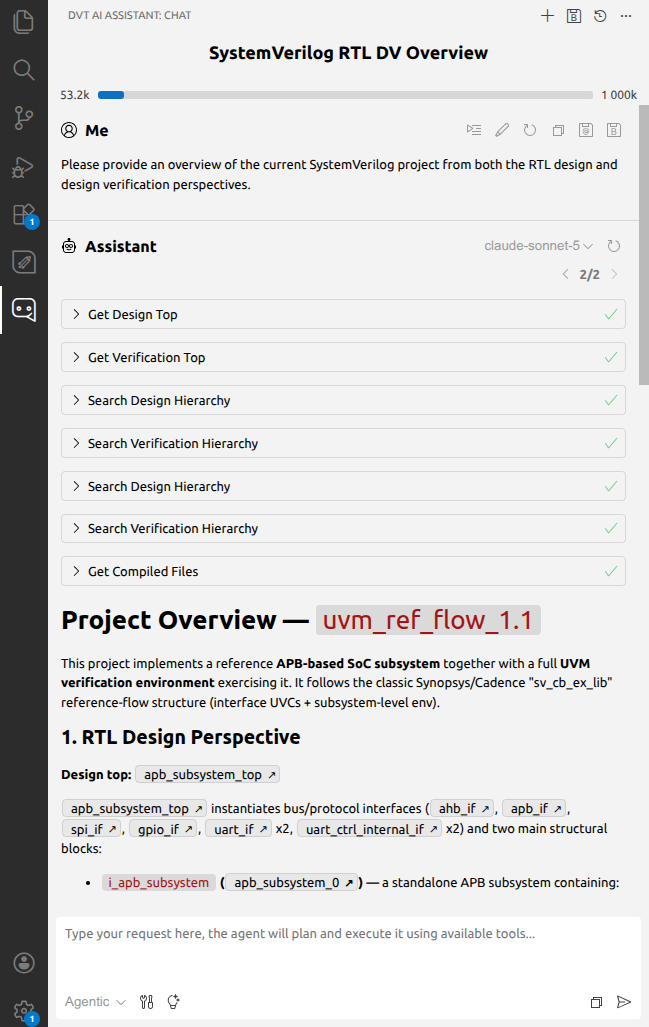Start a new chat with plus icon
This screenshot has width=649, height=1027.
coord(547,16)
